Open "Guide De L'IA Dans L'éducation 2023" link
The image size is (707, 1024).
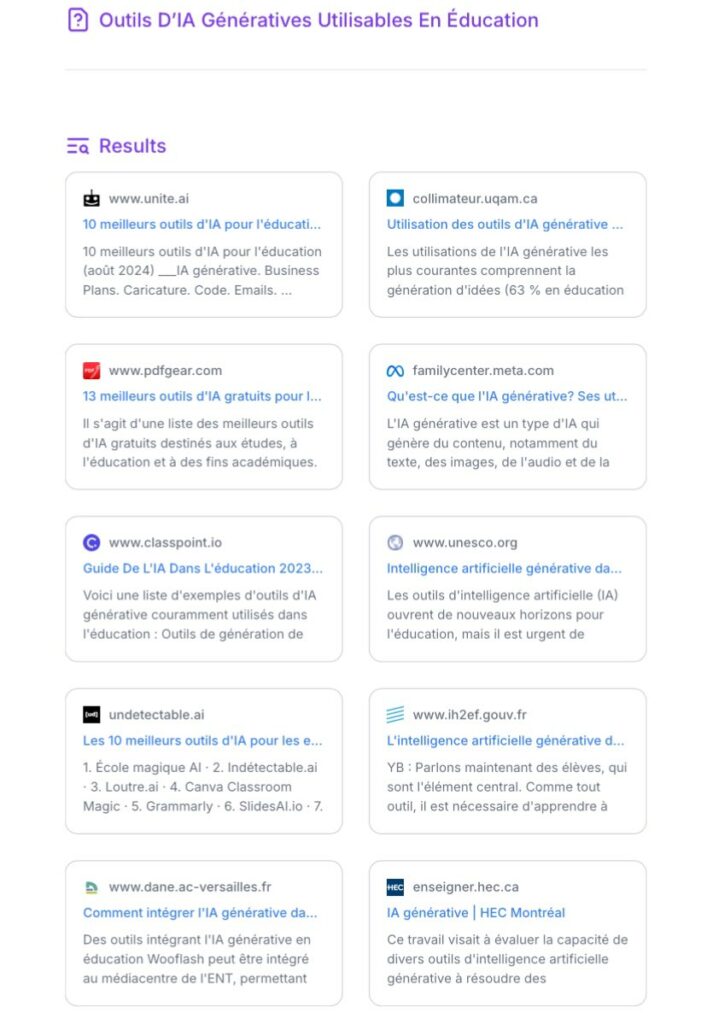[x=202, y=568]
